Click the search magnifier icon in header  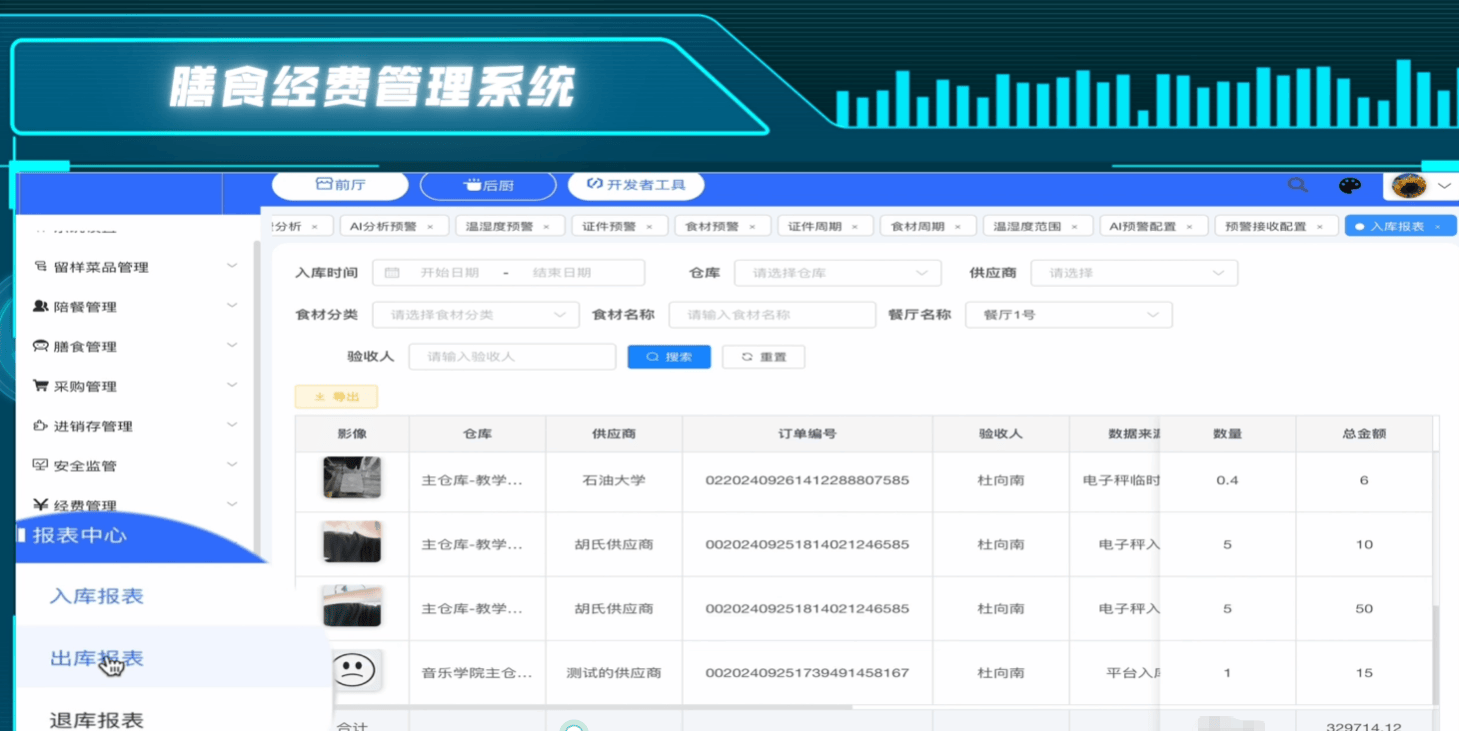tap(1297, 185)
